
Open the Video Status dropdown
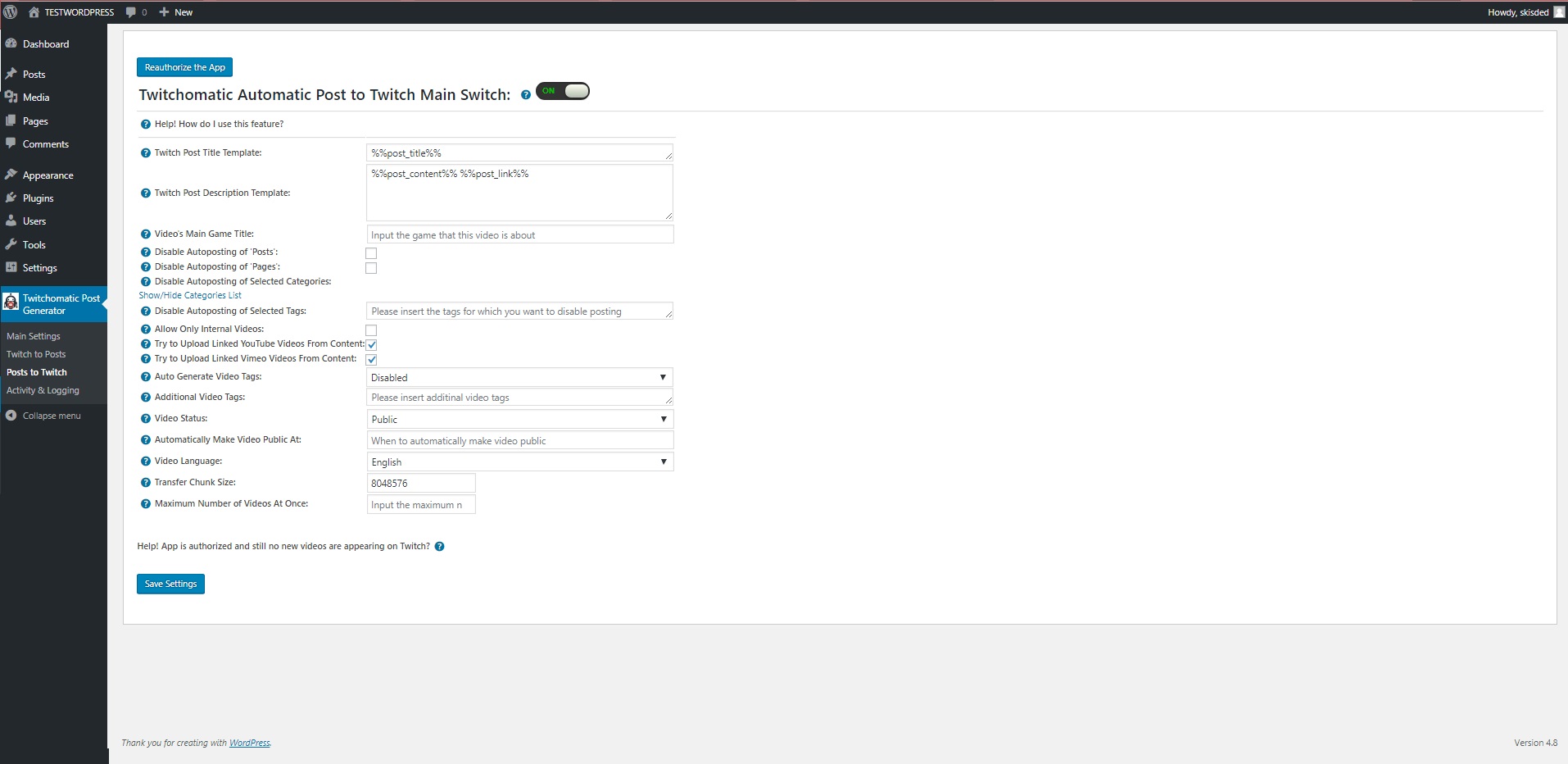pyautogui.click(x=520, y=419)
